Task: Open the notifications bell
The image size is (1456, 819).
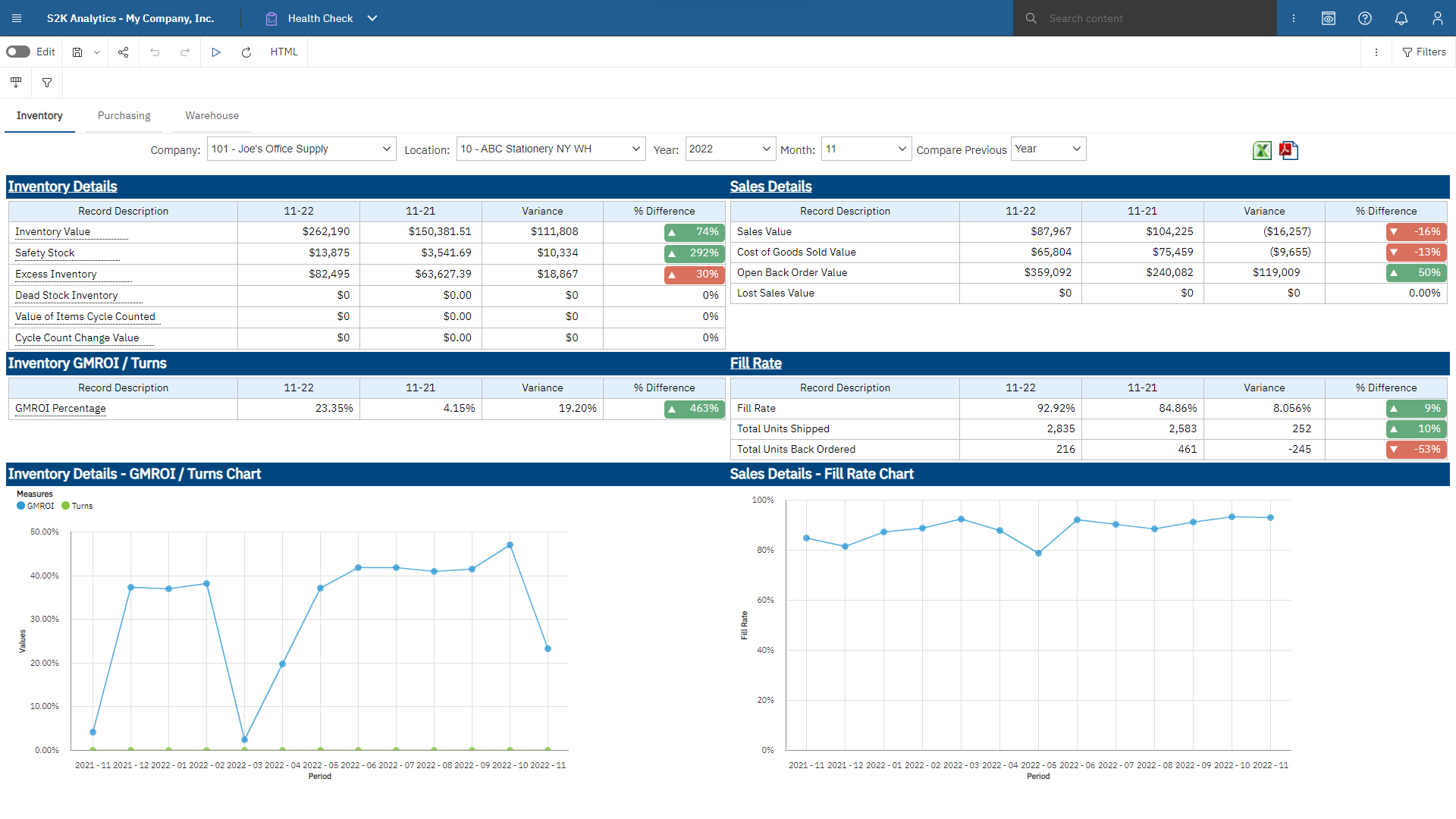Action: [1401, 18]
